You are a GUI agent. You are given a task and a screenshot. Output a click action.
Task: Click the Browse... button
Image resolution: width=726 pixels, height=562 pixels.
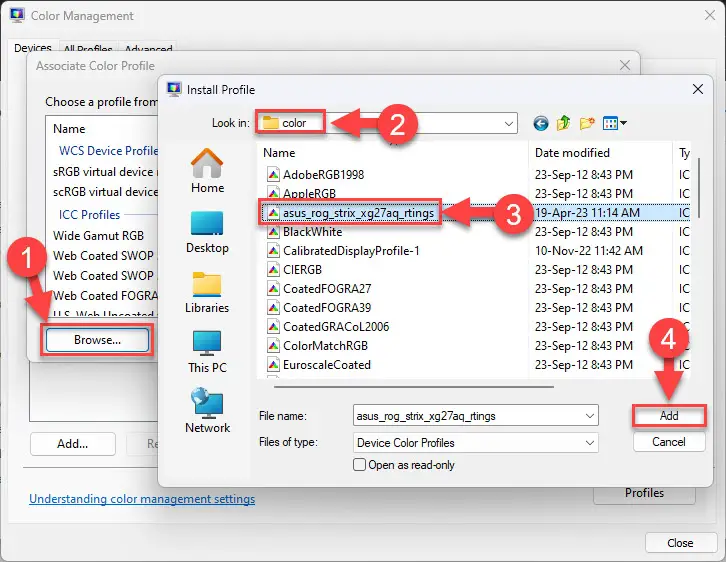click(97, 340)
